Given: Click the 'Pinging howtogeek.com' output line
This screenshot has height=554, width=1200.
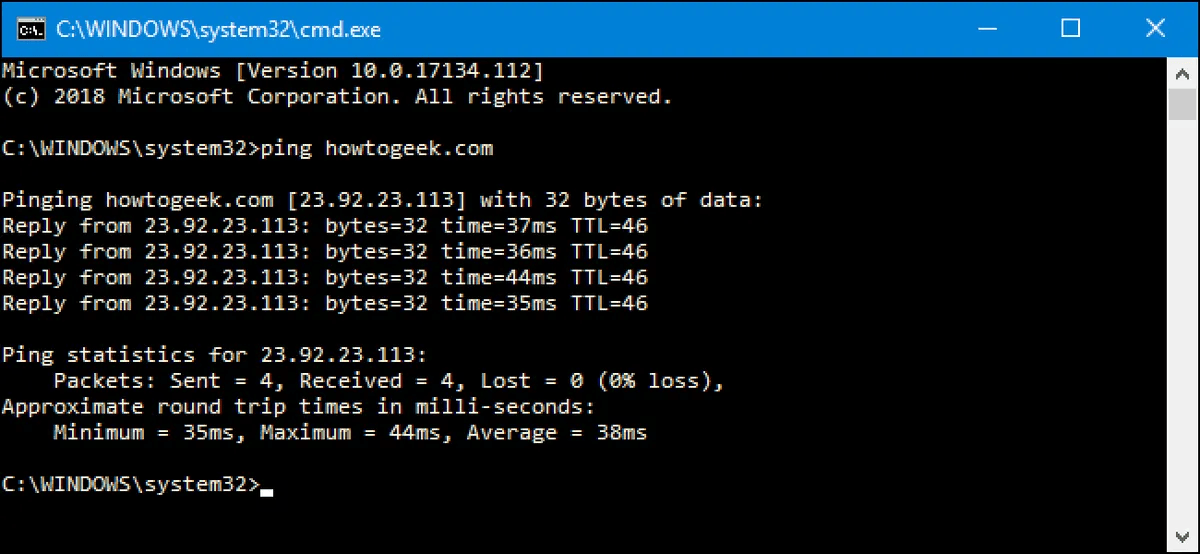Looking at the screenshot, I should (x=382, y=201).
